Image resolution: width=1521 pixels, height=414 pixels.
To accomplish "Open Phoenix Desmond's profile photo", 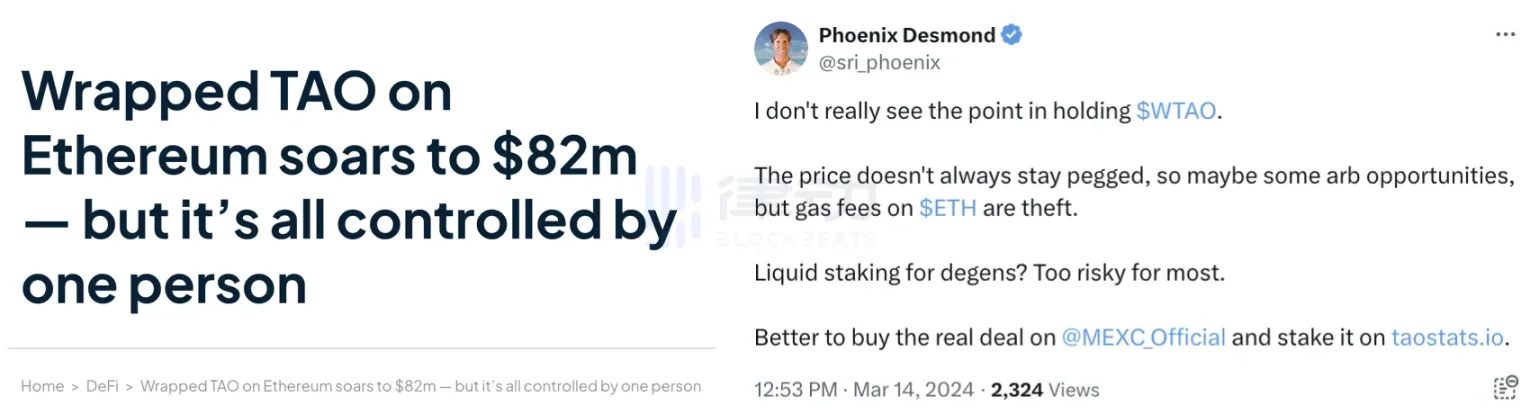I will [781, 48].
